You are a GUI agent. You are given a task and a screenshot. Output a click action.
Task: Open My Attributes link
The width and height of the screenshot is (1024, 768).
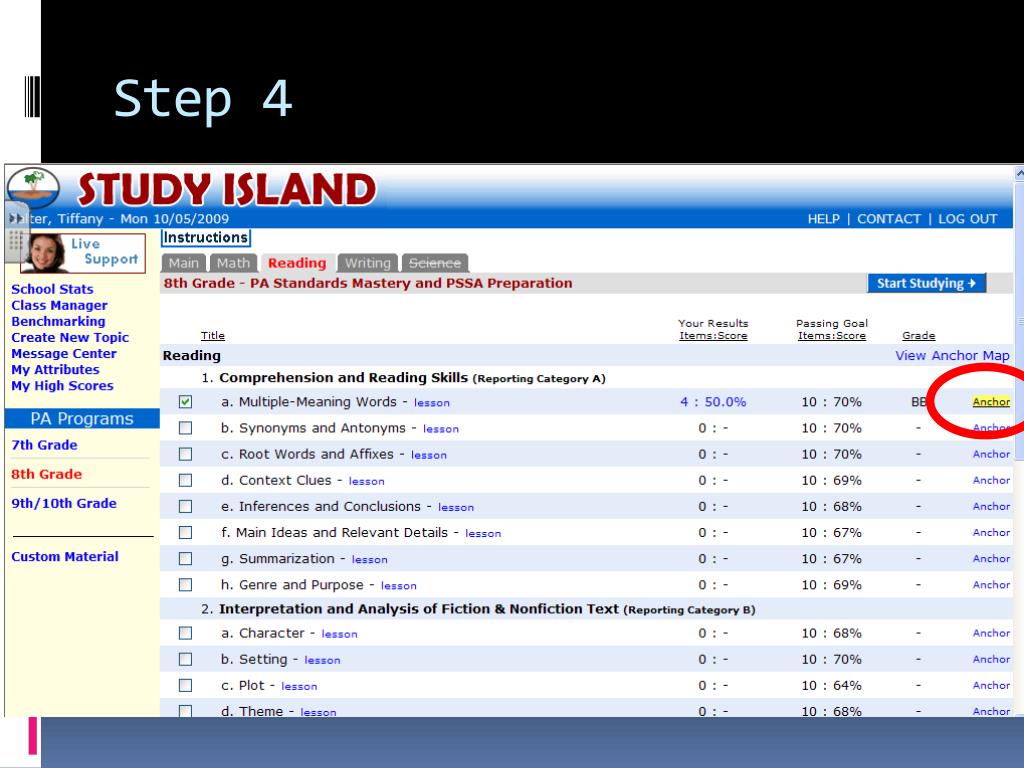tap(56, 370)
